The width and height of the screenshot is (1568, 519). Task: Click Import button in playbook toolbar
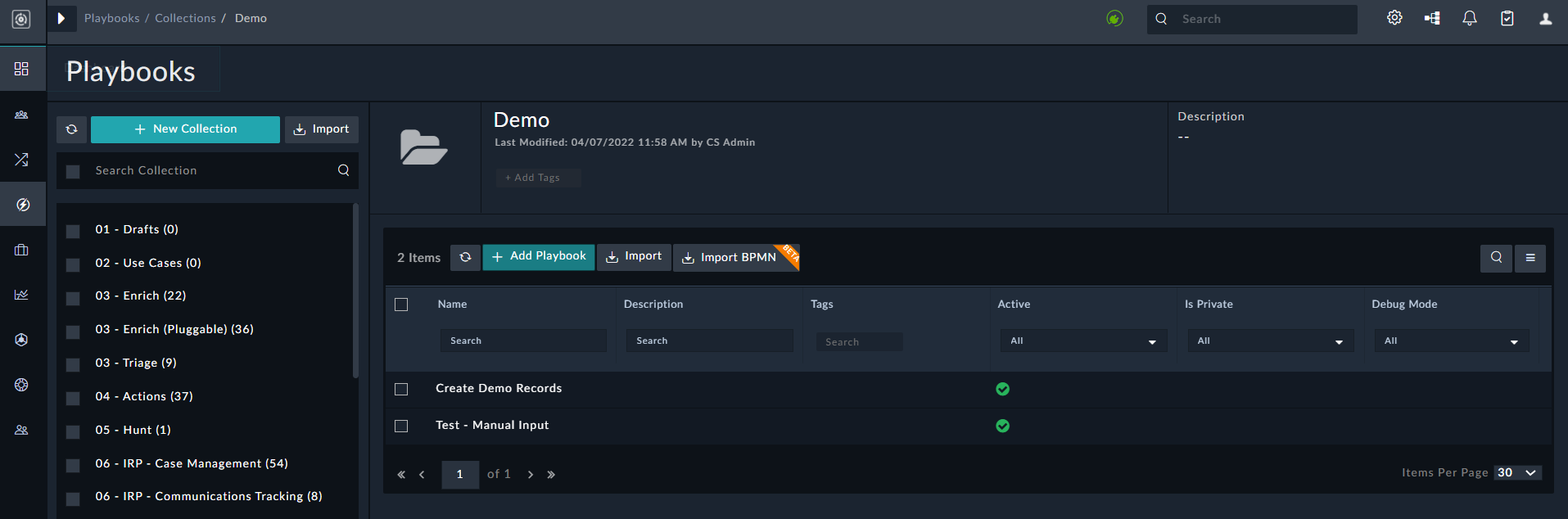[634, 257]
